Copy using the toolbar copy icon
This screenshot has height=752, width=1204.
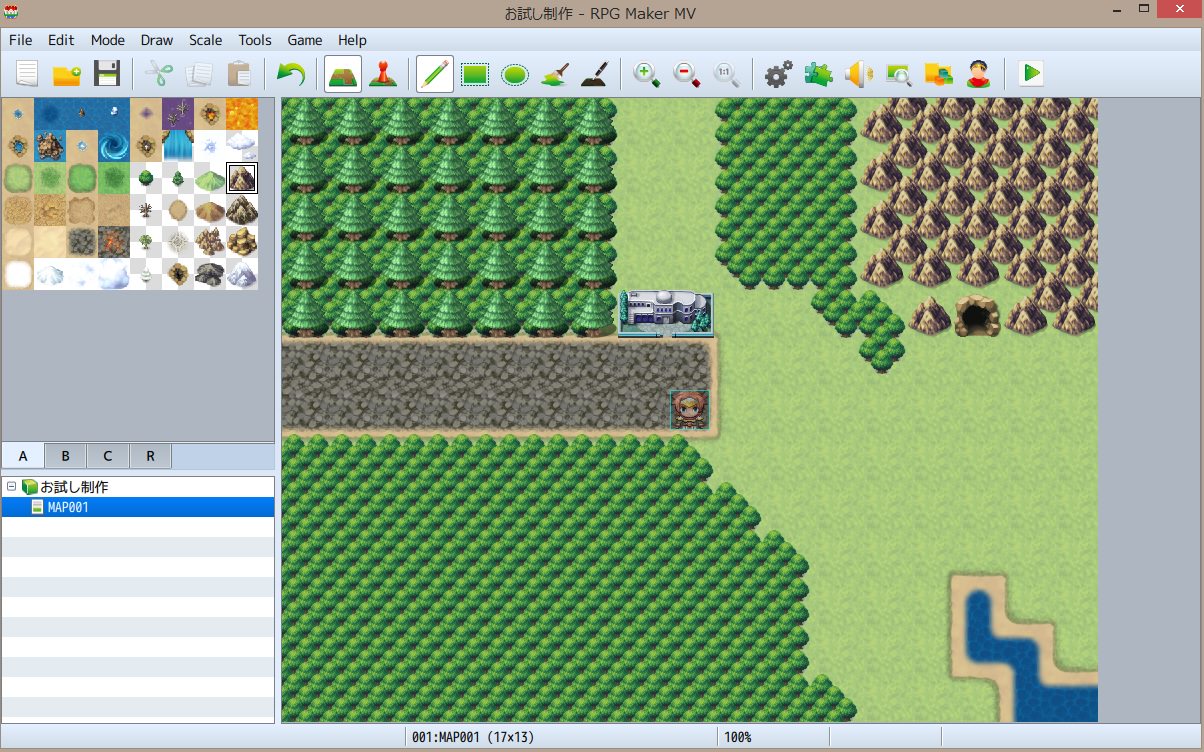(199, 74)
